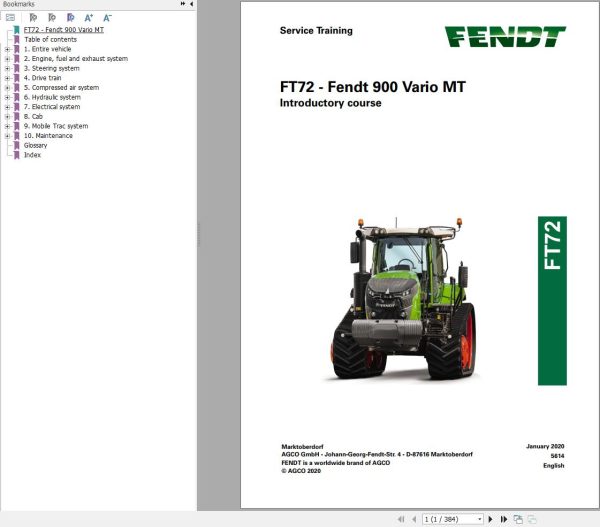This screenshot has width=600, height=527.
Task: Click the page title 'FT72 - Fendt 900 Vario MT'
Action: point(373,86)
